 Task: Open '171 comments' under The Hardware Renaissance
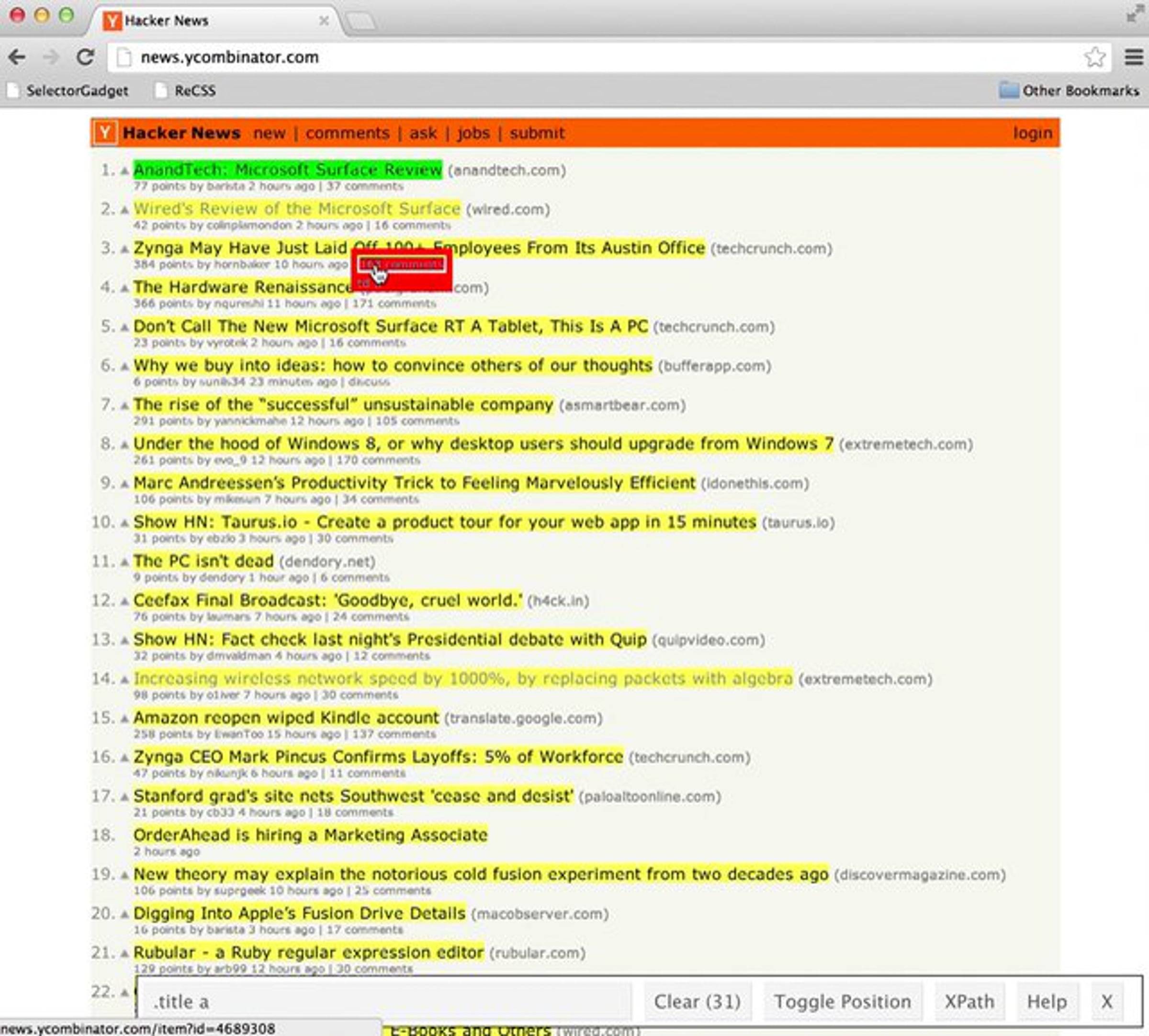click(x=394, y=304)
